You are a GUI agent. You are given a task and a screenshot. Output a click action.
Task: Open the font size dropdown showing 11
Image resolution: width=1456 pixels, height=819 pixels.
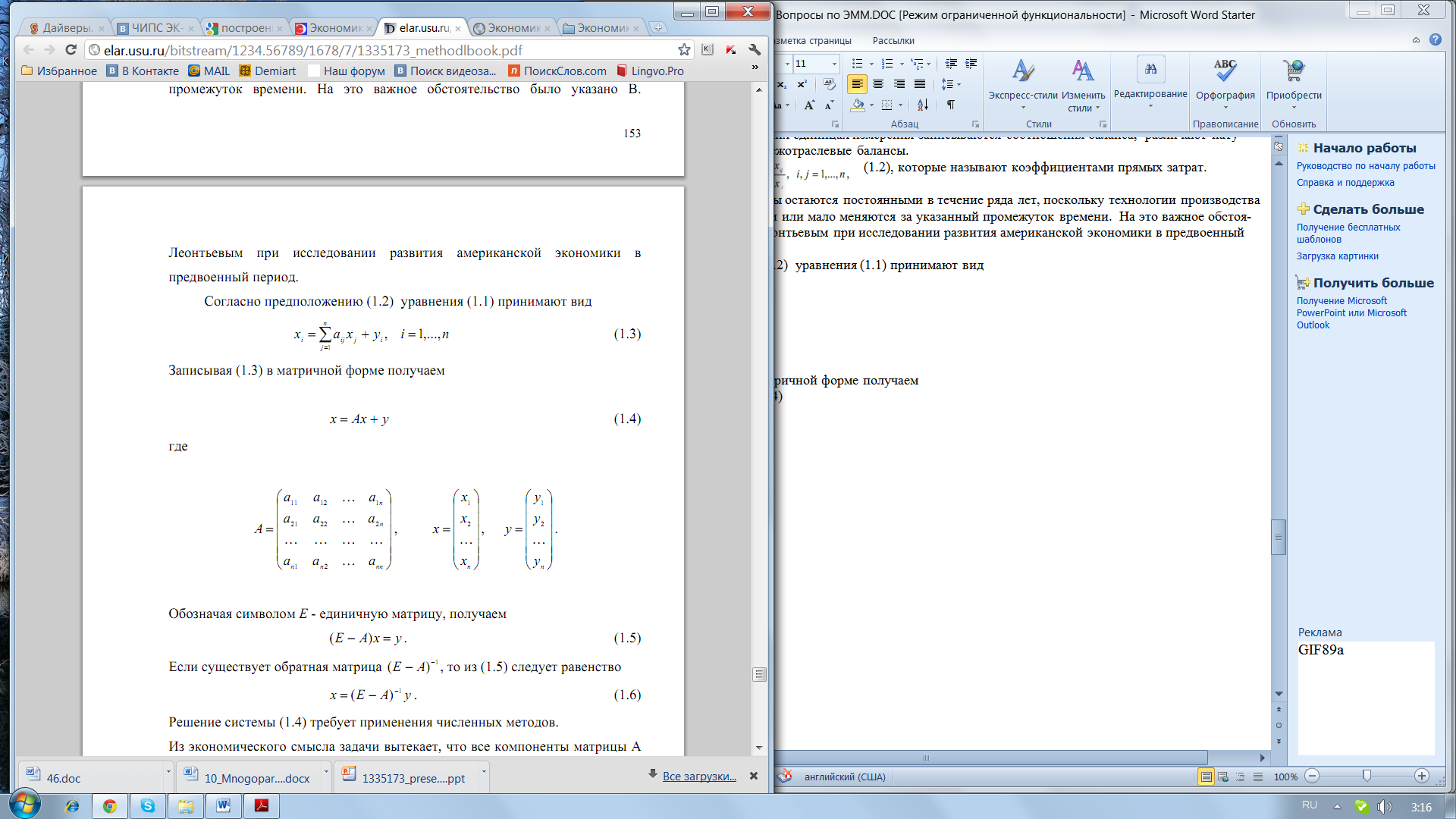point(835,64)
